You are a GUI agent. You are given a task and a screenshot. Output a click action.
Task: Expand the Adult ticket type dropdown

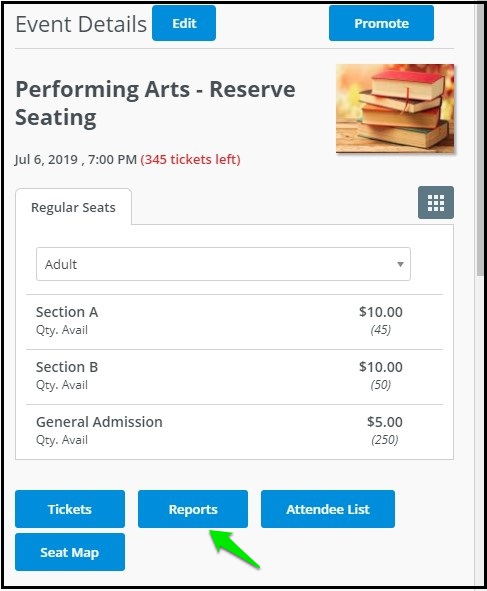point(223,264)
